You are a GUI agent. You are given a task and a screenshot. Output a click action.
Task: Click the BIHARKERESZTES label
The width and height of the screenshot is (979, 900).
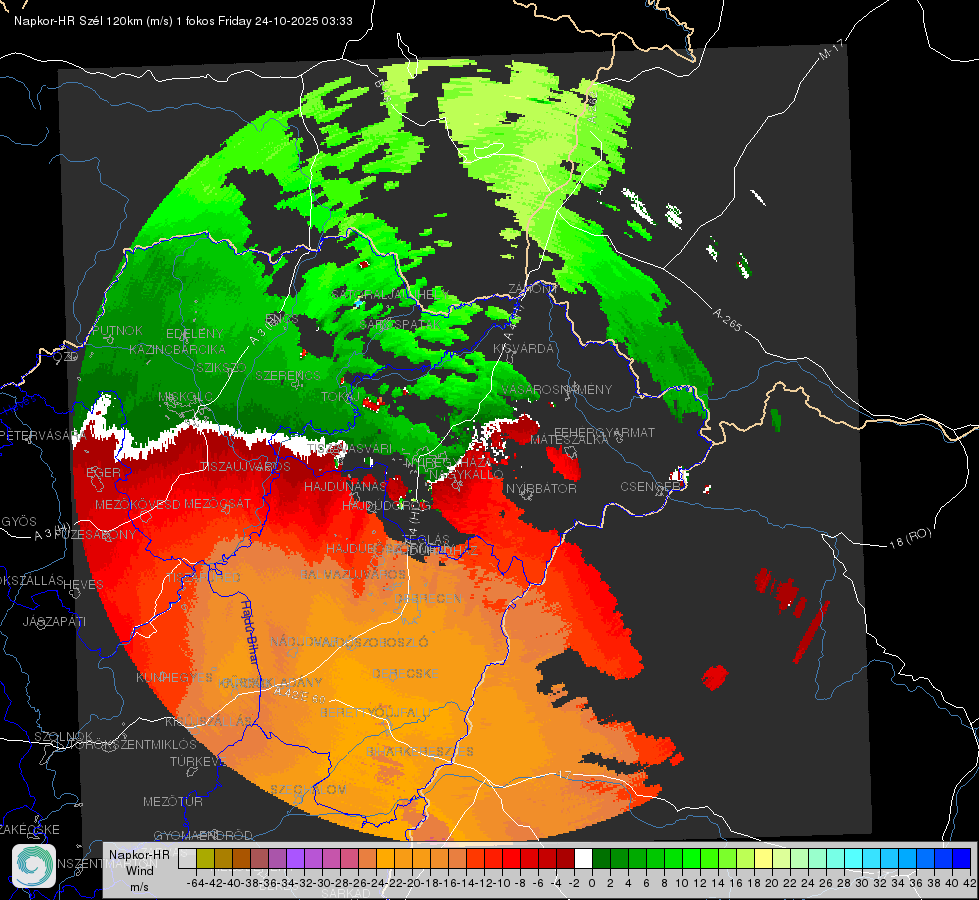420,751
